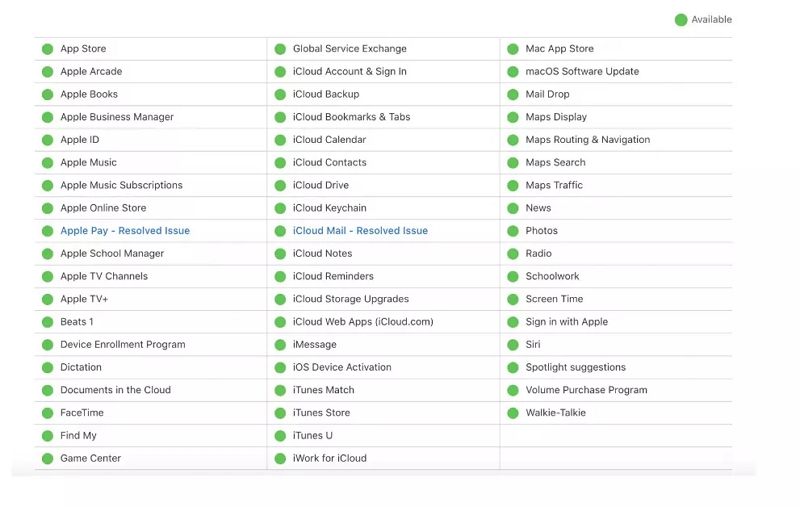Select the iCloud Keychain service row
Screen dimensions: 800x507
click(329, 208)
